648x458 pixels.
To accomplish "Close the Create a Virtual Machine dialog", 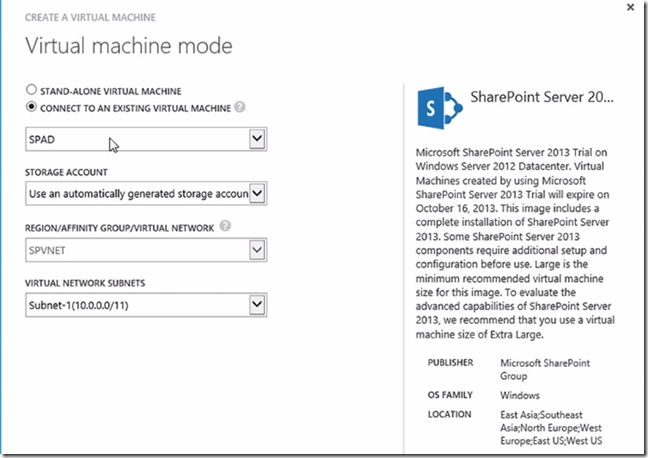I will 630,7.
